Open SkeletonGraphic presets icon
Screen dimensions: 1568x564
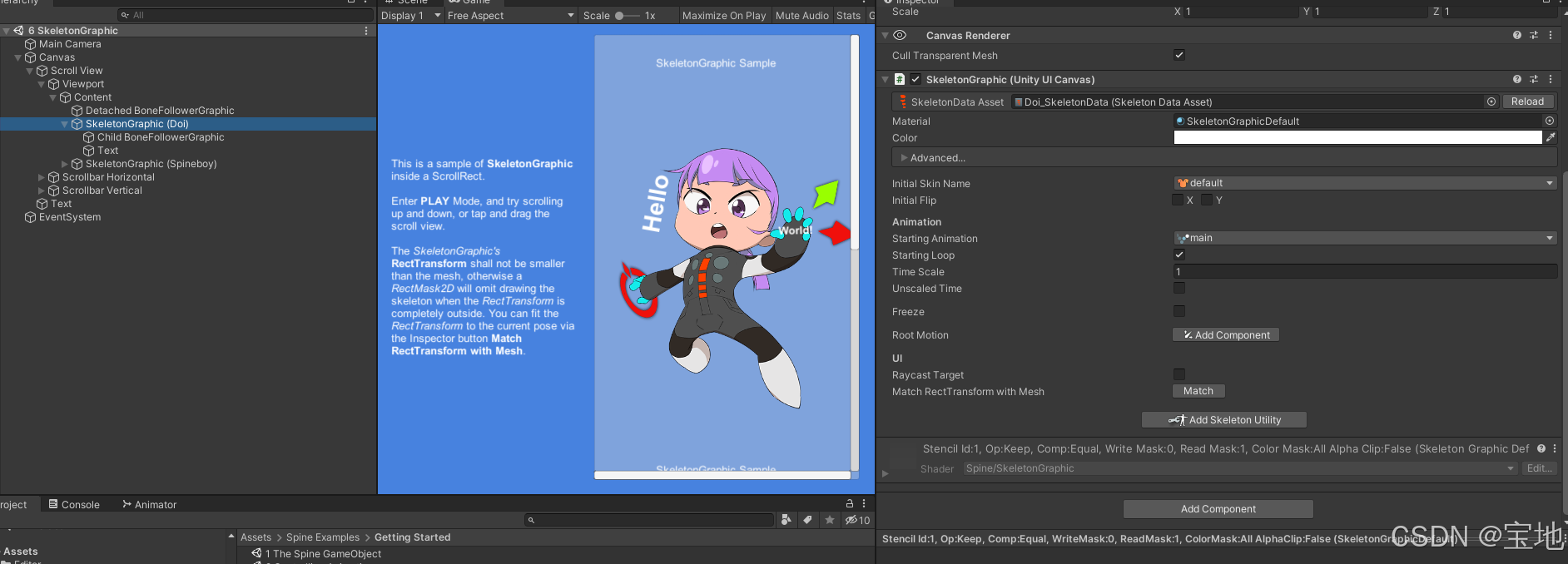[x=1534, y=80]
